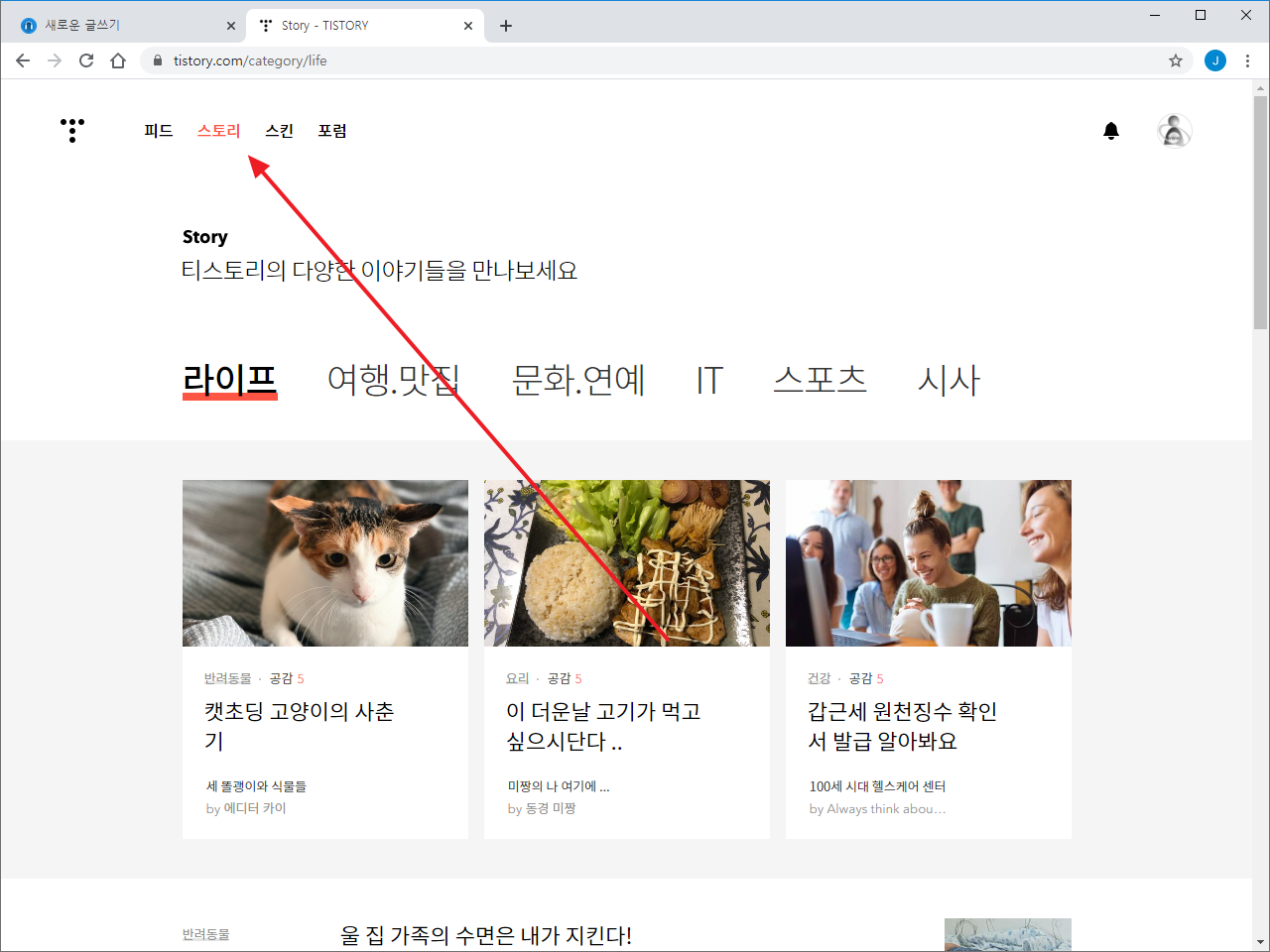
Task: Open the post 캣초딩 고양이의 사춘기
Action: [x=300, y=726]
